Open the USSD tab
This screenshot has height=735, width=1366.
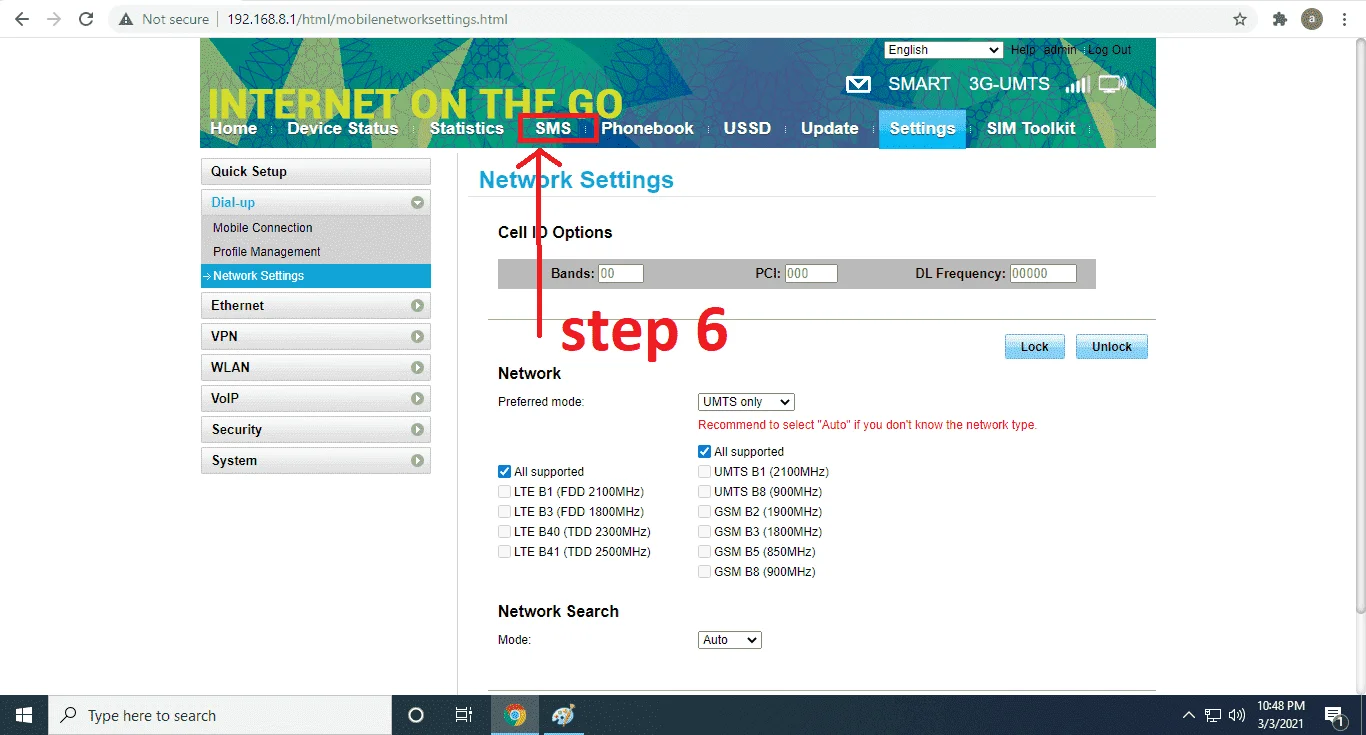pos(747,128)
